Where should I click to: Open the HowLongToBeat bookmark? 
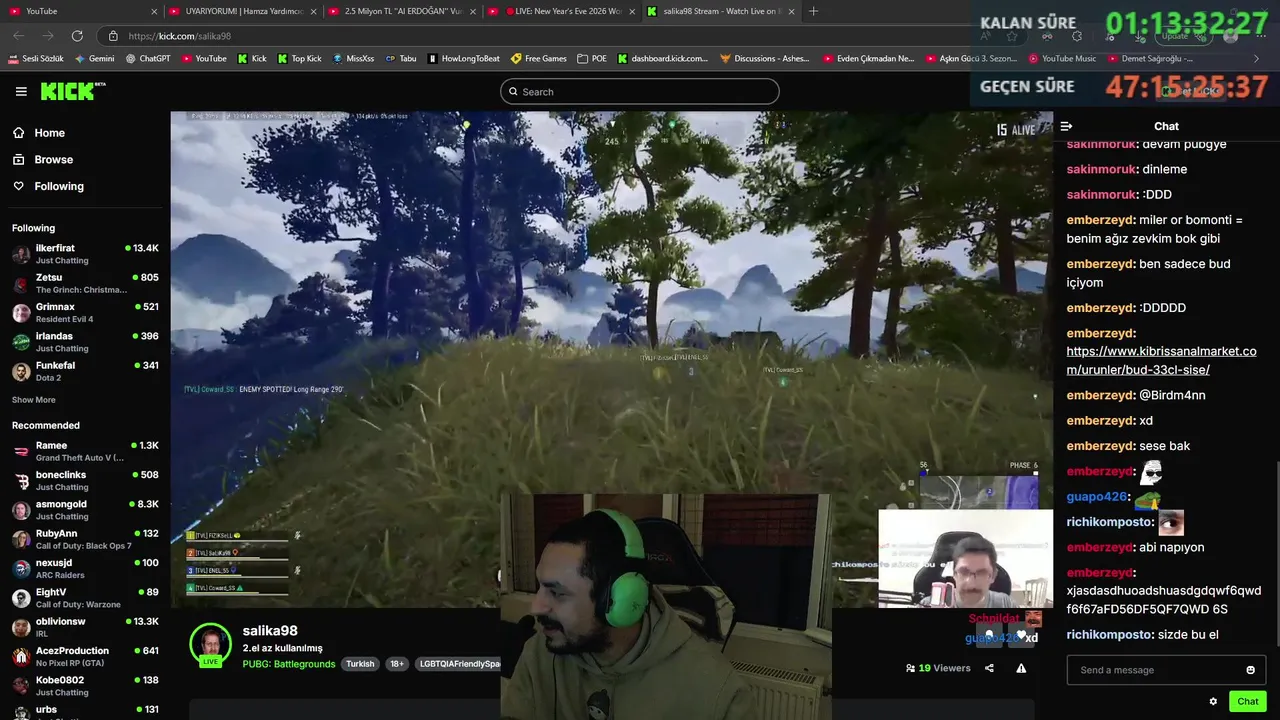463,59
